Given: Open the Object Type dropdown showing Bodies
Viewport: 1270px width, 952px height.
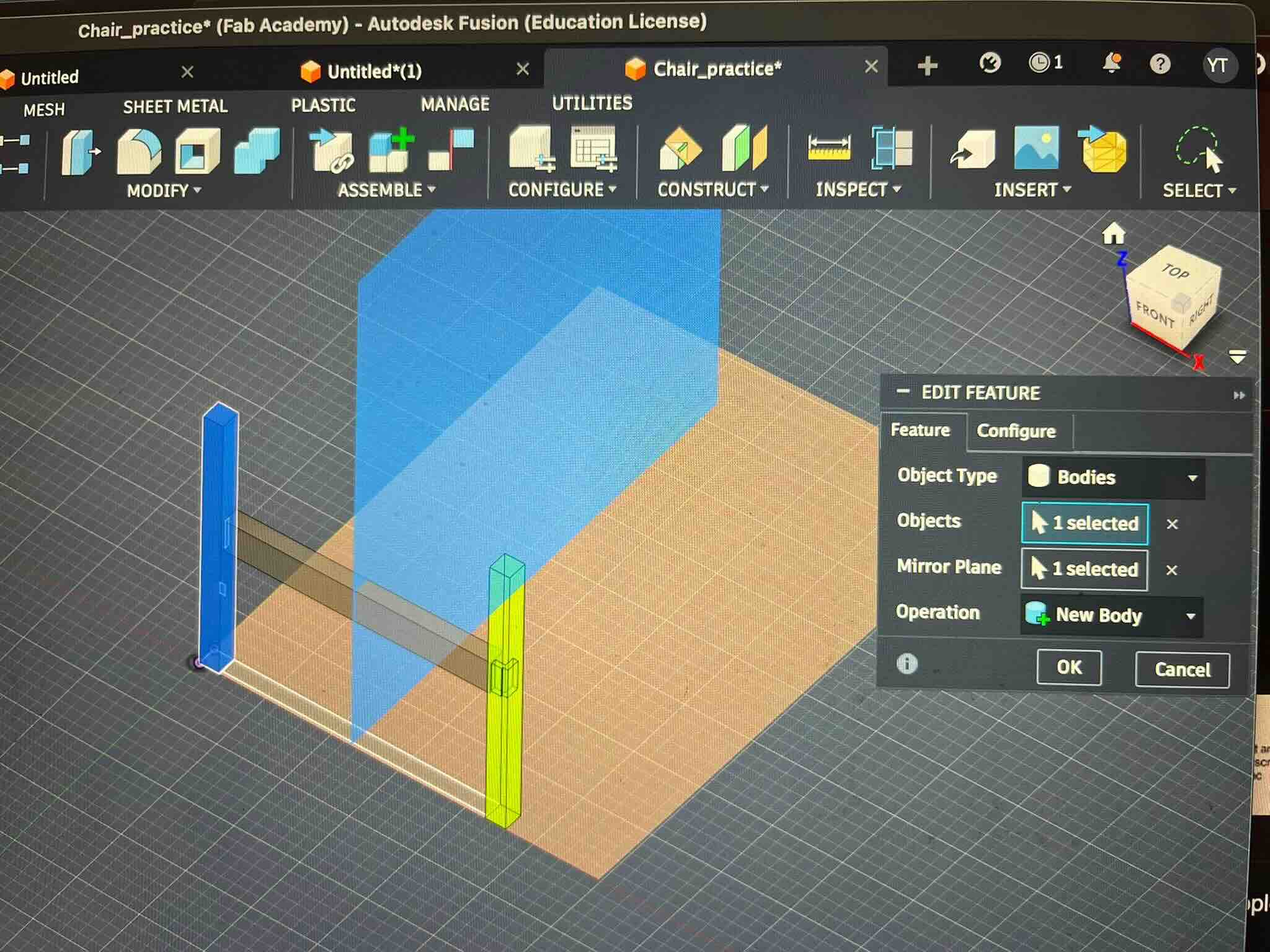Looking at the screenshot, I should tap(1113, 477).
